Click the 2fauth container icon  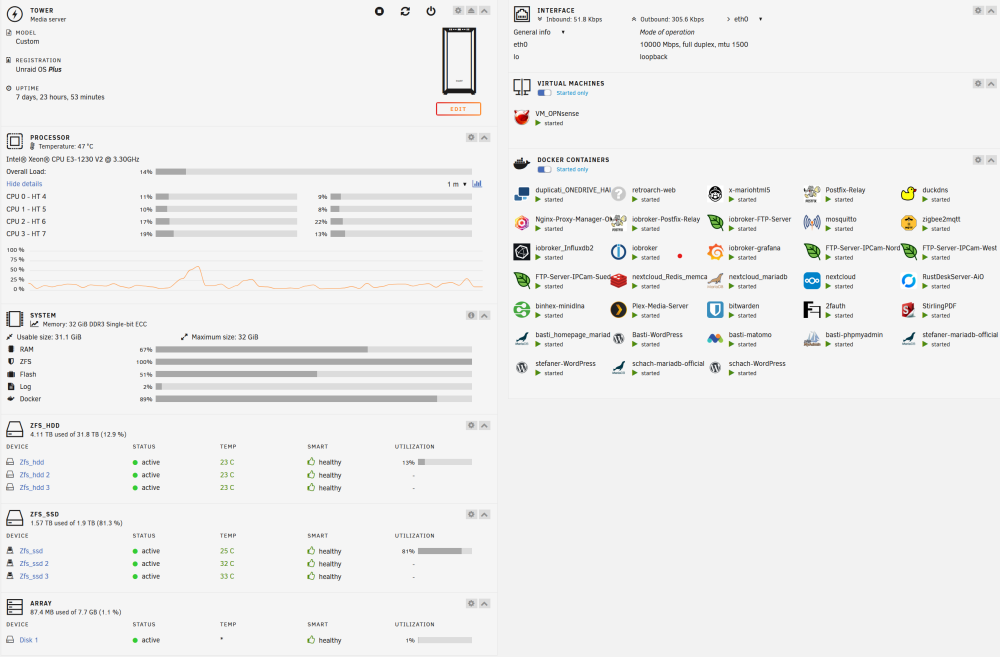click(x=812, y=310)
